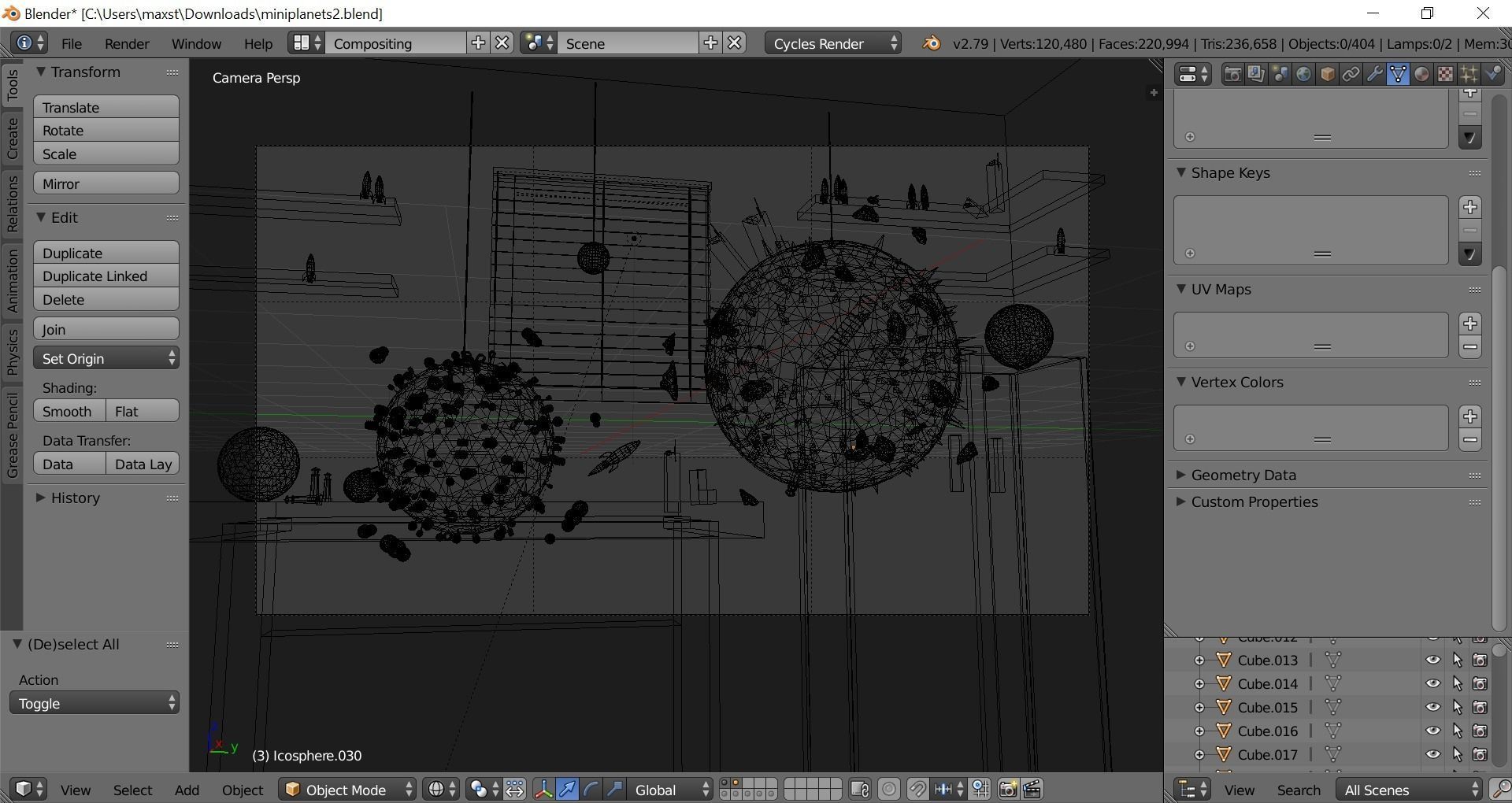Expand the Cube.014 tree item
This screenshot has height=803, width=1512.
click(x=1199, y=683)
